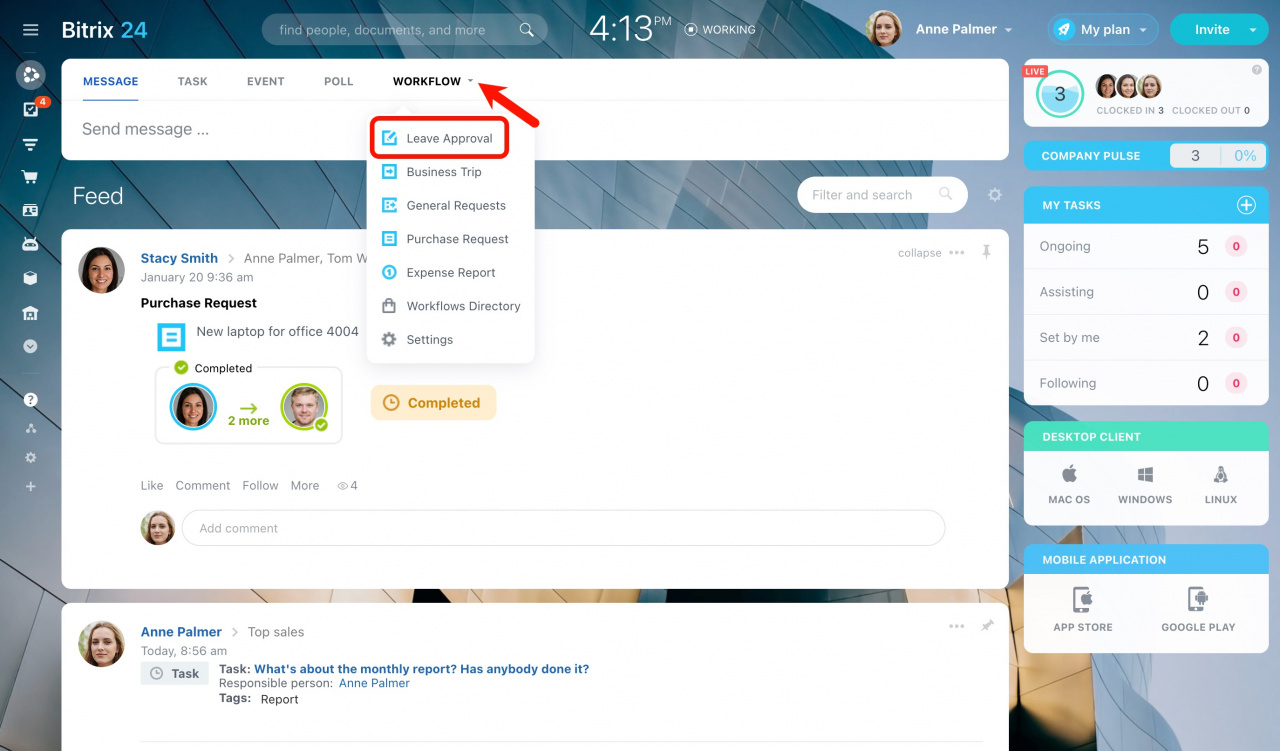The height and width of the screenshot is (751, 1280).
Task: Open the COMPANY PULSE widget
Action: tap(1146, 156)
